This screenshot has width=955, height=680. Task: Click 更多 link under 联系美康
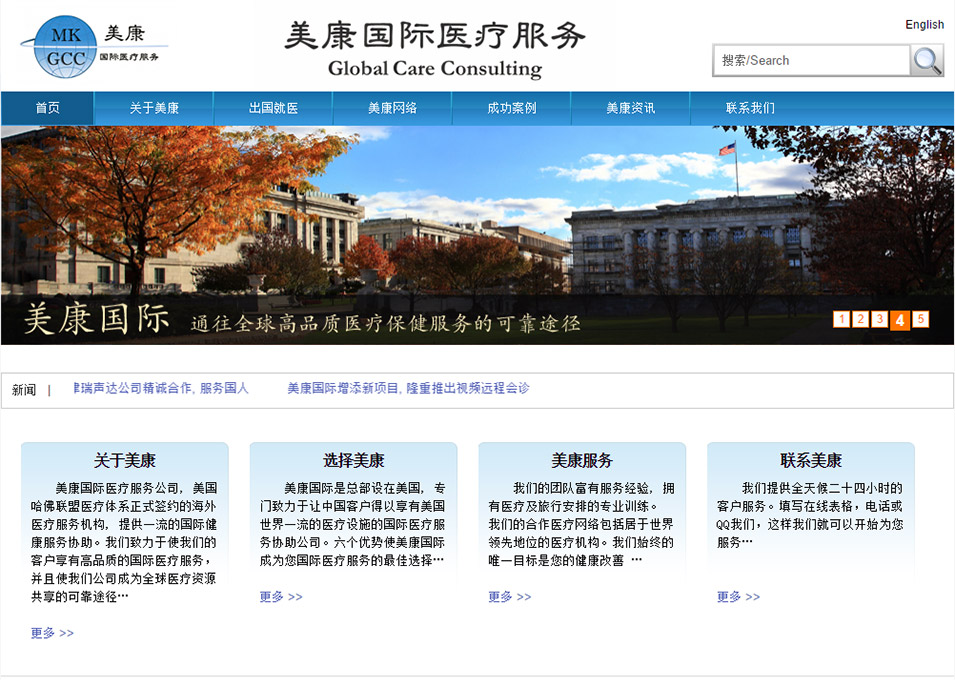[738, 597]
